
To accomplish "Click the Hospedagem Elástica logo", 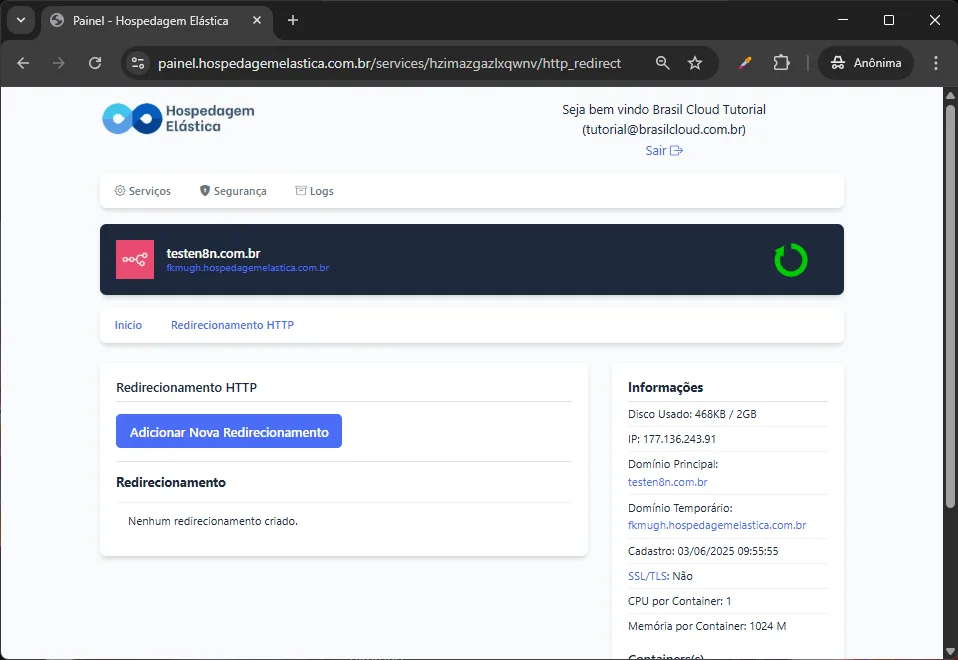I will click(x=178, y=119).
